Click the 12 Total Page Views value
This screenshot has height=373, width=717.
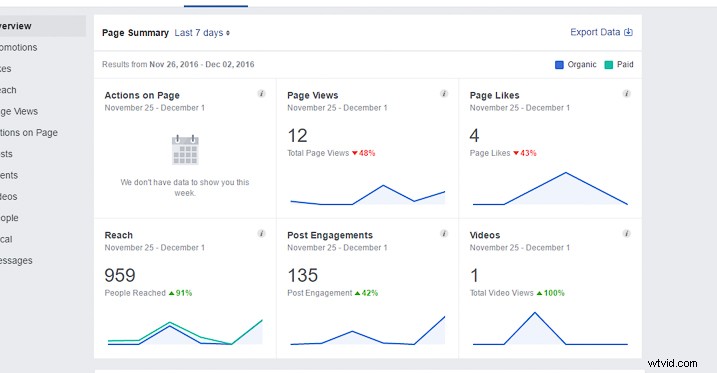[x=297, y=136]
